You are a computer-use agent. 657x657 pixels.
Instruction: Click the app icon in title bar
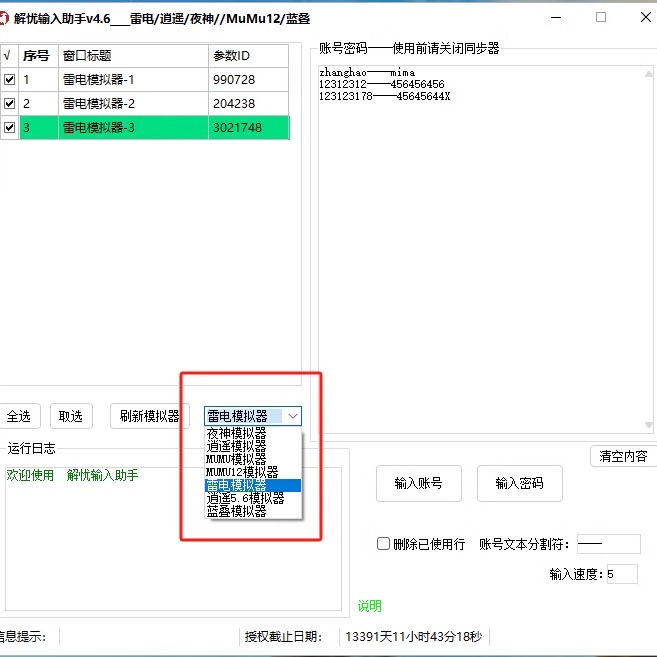[x=3, y=18]
